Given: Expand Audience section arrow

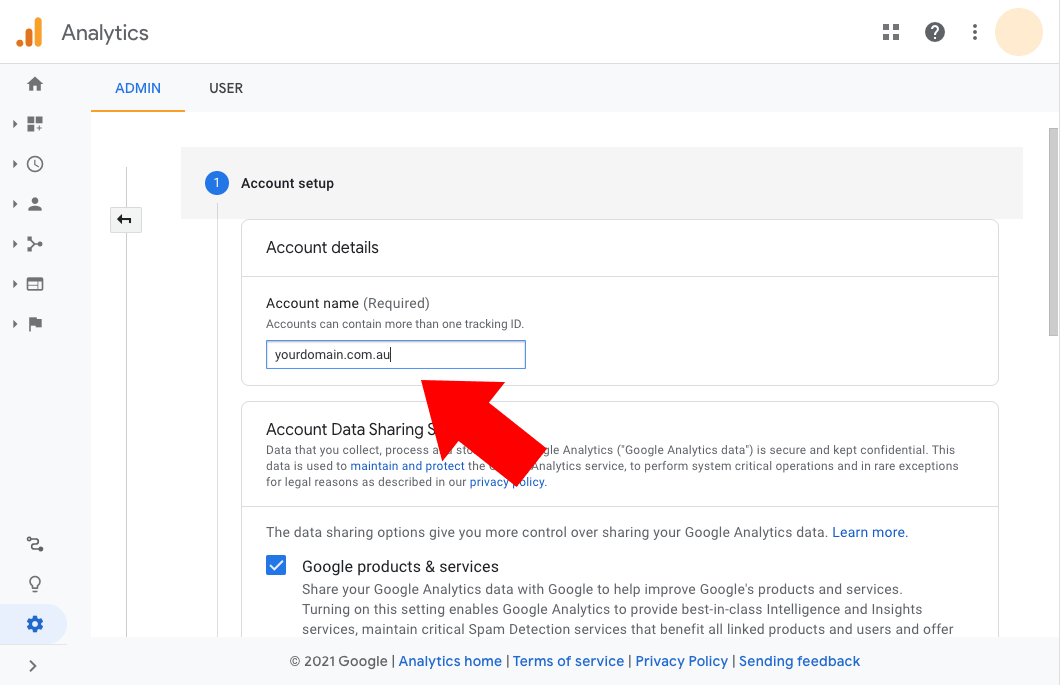Looking at the screenshot, I should pos(15,204).
